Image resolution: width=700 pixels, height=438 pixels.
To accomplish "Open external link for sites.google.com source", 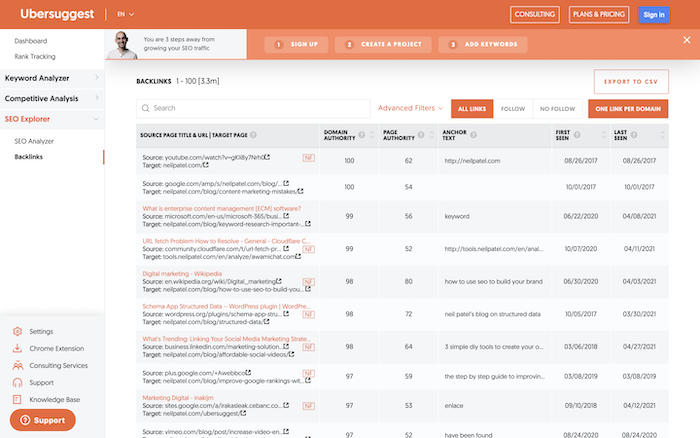I will 286,405.
